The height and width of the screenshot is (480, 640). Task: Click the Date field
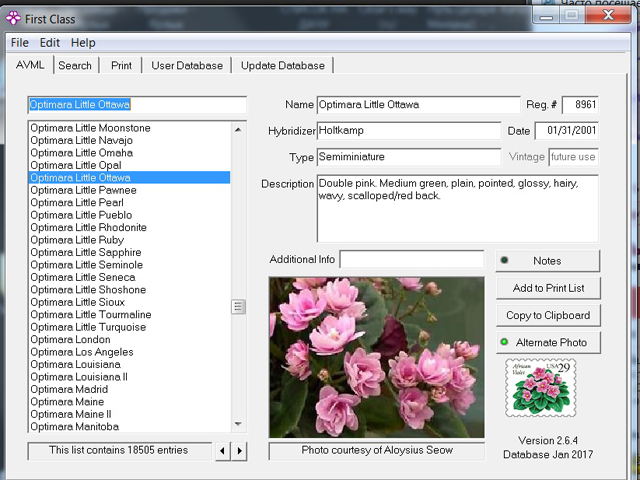point(567,131)
